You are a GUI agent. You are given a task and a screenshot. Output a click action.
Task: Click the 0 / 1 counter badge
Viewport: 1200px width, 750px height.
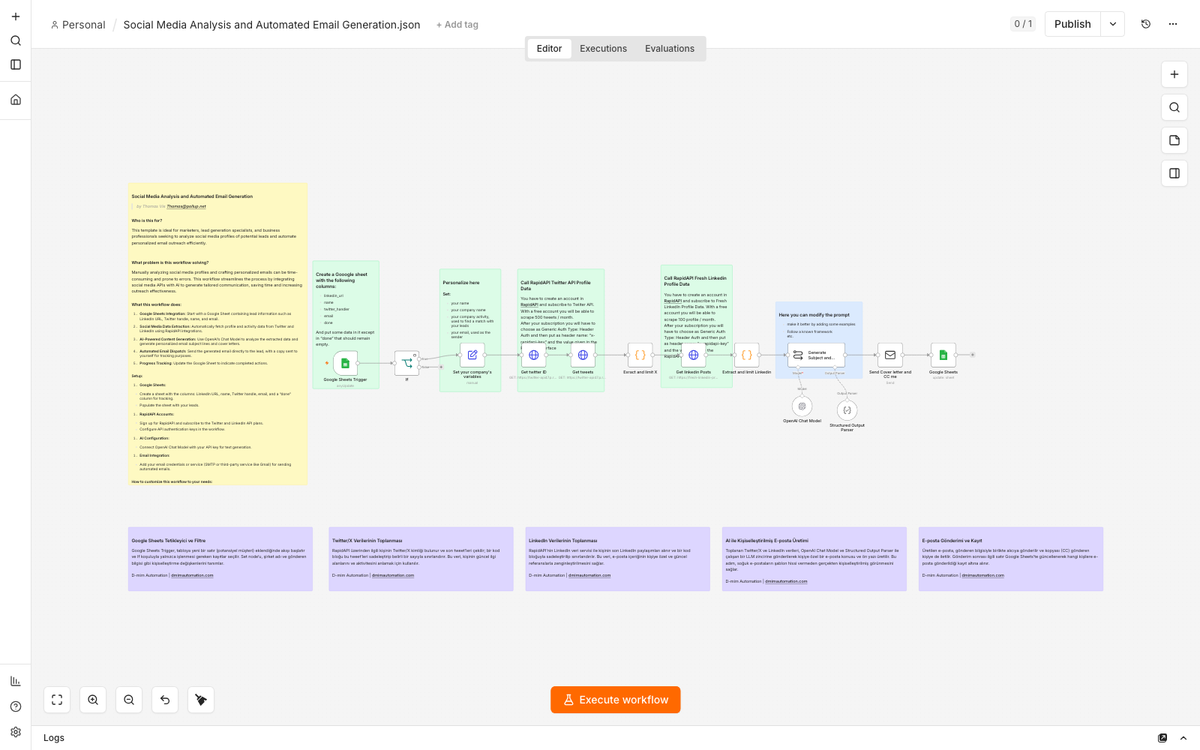(1023, 24)
